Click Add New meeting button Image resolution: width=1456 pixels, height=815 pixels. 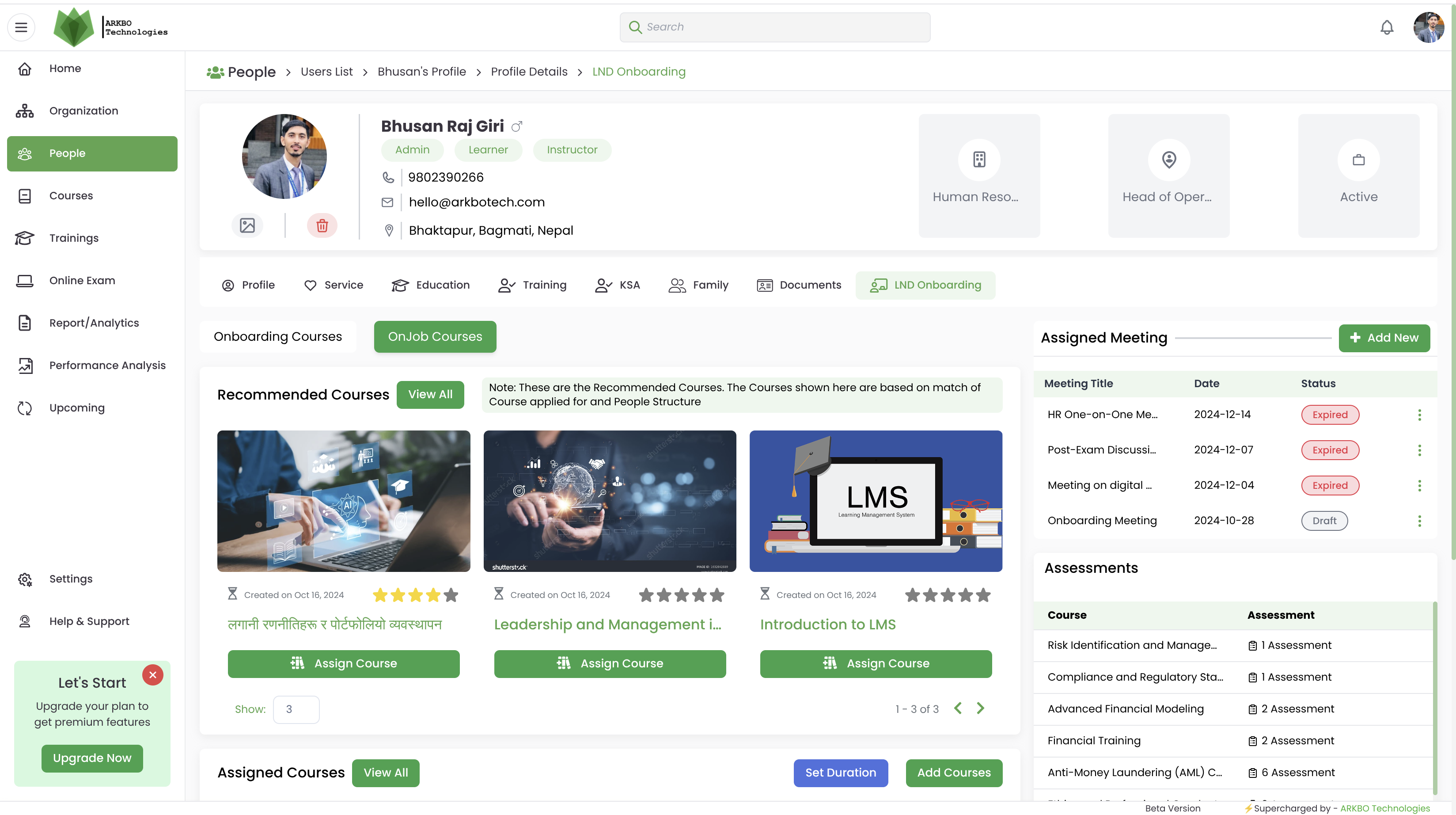point(1384,338)
